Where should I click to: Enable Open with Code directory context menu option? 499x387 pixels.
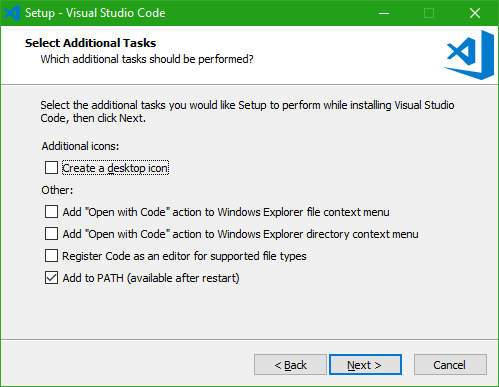tap(51, 234)
